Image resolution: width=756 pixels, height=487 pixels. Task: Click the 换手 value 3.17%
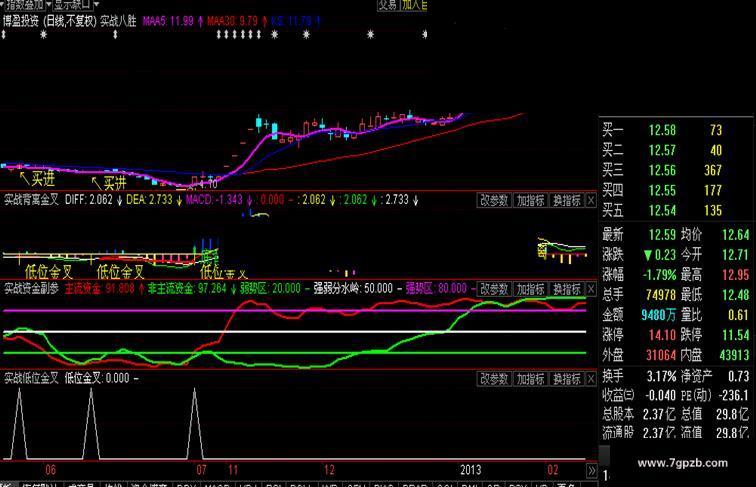pyautogui.click(x=661, y=376)
